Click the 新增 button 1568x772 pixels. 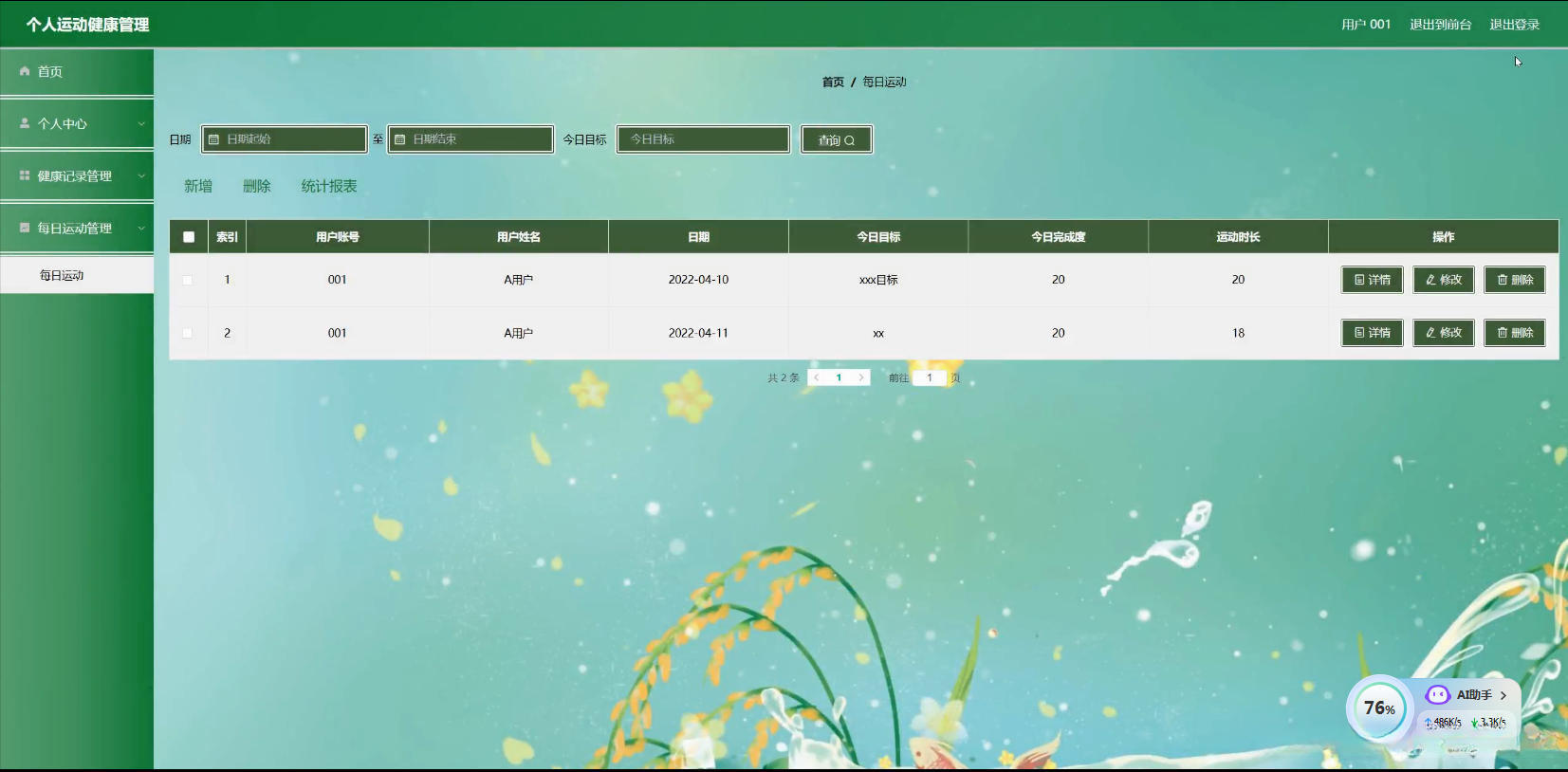tap(198, 186)
